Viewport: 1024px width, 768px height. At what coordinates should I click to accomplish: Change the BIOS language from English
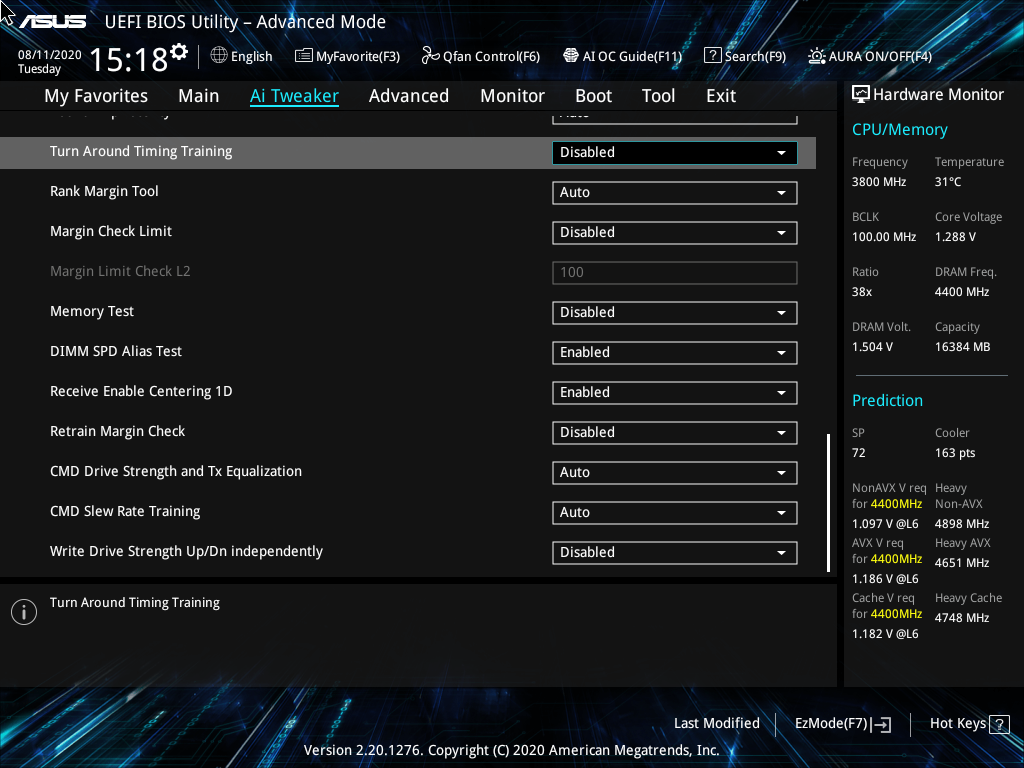[241, 56]
